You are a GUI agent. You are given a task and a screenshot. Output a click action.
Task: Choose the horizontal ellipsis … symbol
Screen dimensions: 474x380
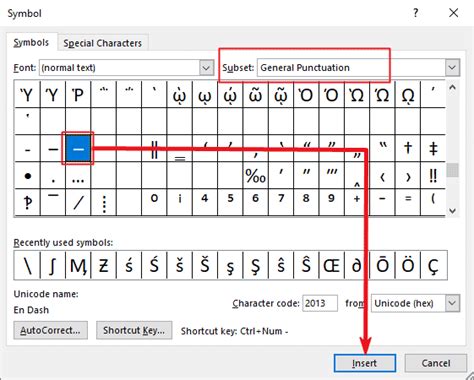pyautogui.click(x=78, y=176)
